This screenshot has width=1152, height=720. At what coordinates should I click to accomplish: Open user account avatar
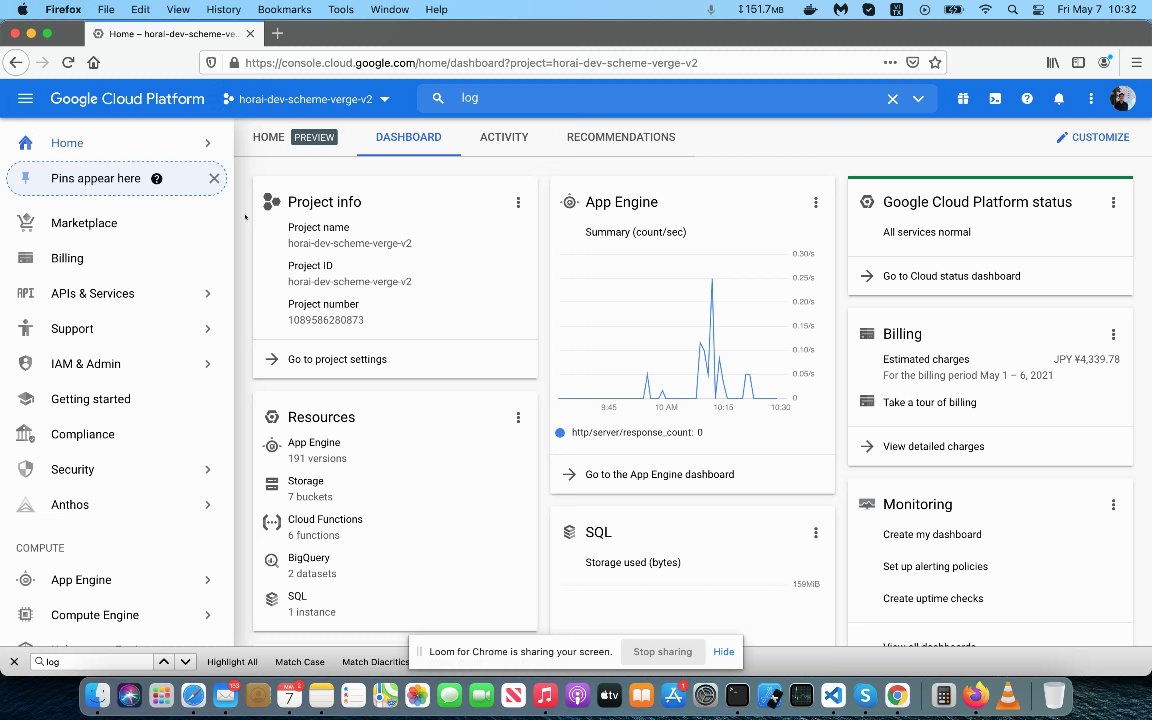tap(1122, 98)
